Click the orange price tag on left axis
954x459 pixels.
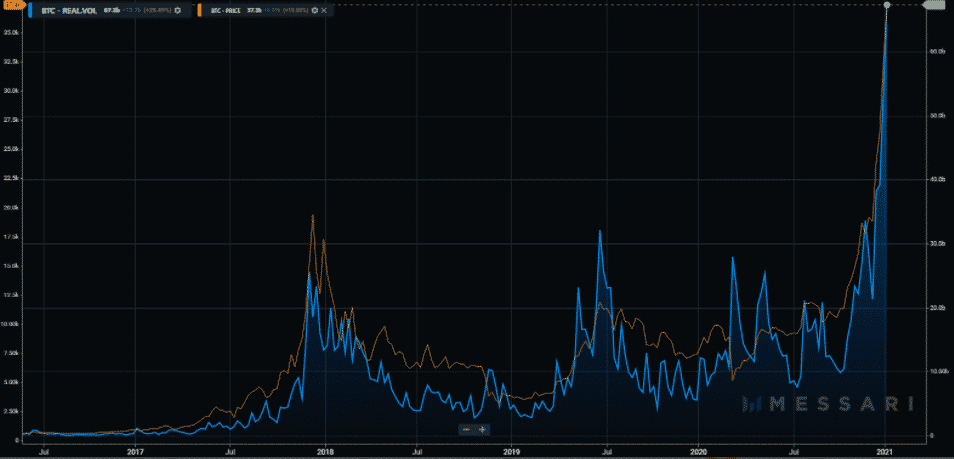11,6
